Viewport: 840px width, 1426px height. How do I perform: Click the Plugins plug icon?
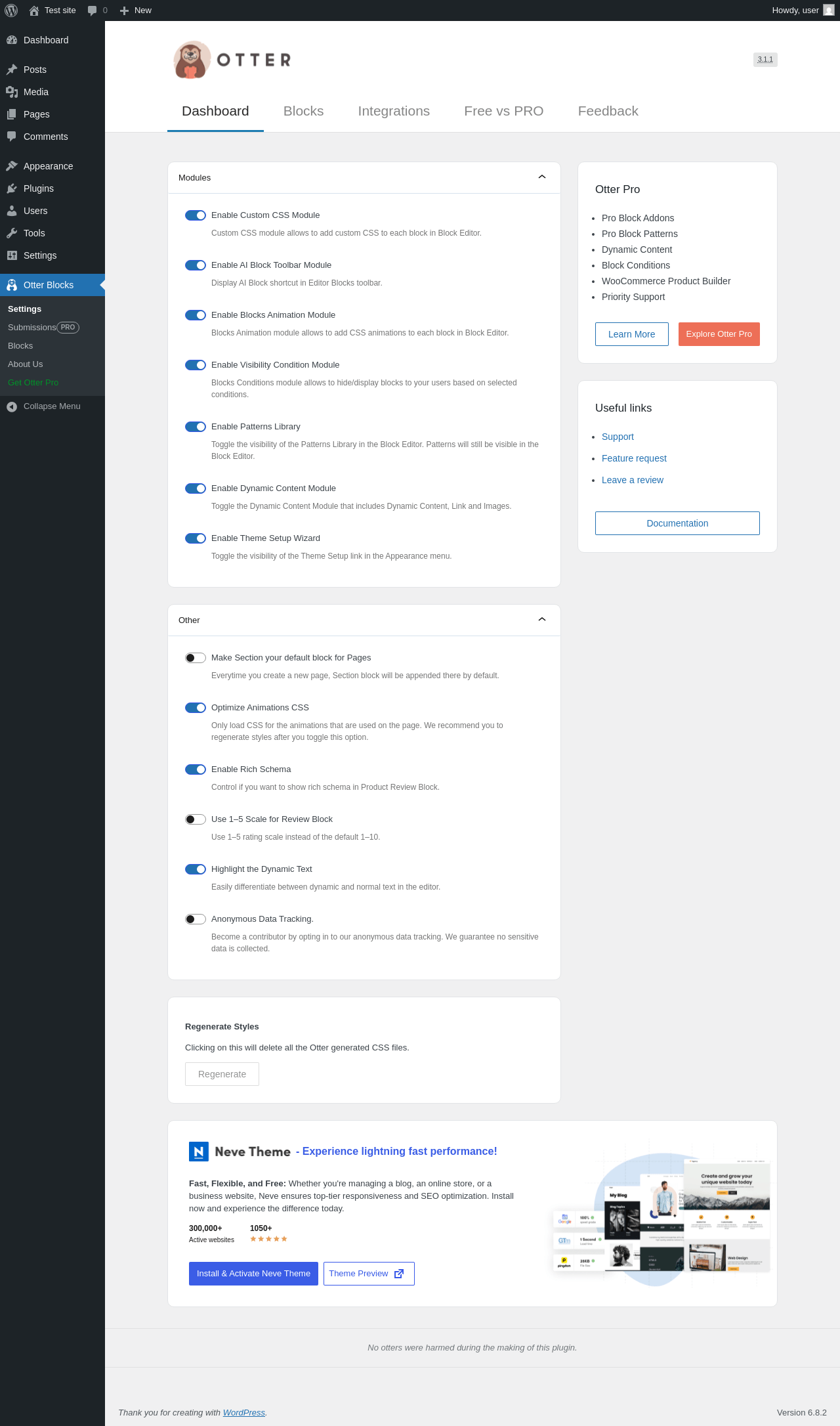coord(12,188)
